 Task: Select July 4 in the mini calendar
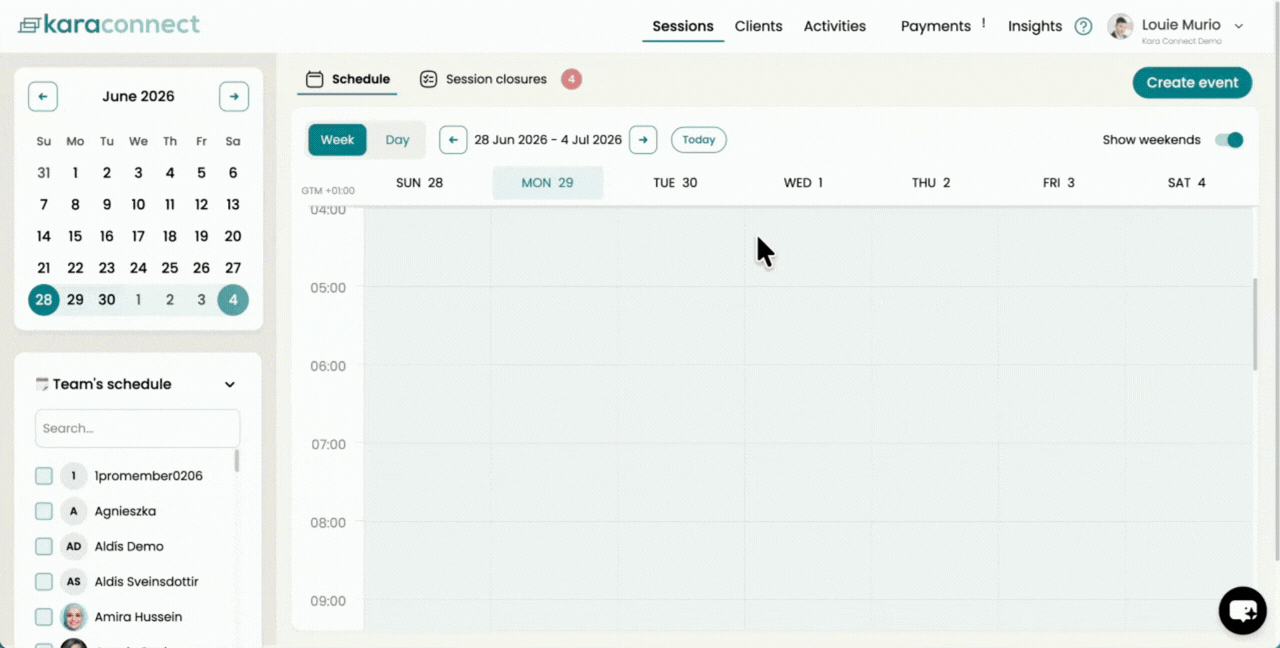tap(233, 300)
